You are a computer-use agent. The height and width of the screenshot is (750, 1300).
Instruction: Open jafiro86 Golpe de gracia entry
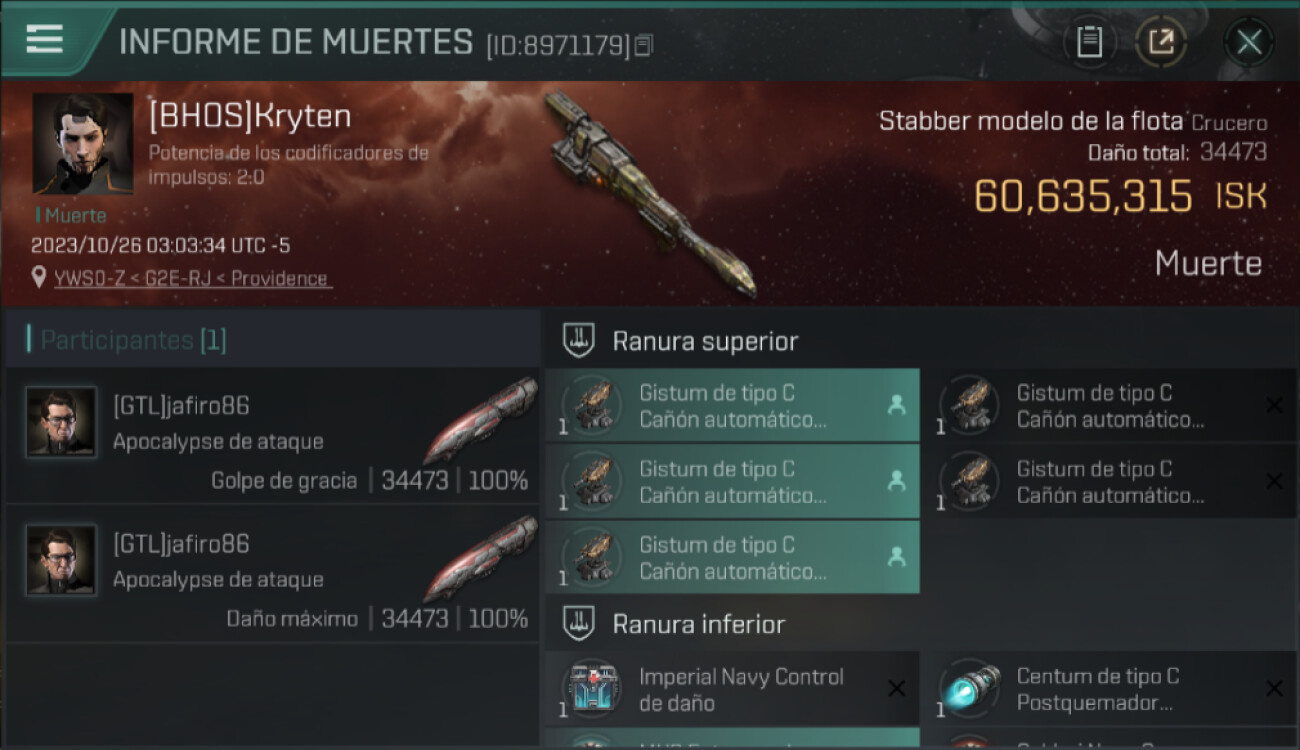(272, 436)
